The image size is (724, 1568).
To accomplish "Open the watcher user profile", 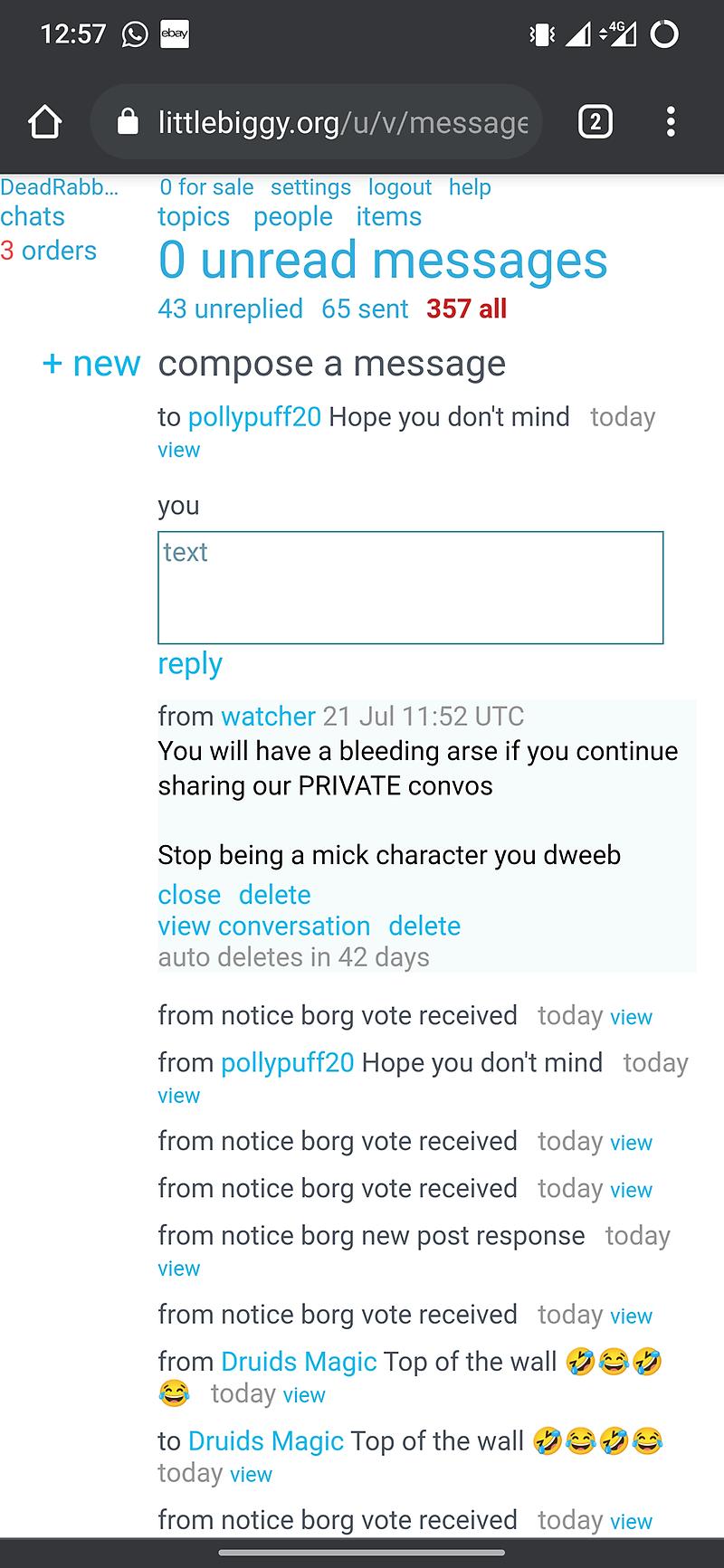I will 268,717.
